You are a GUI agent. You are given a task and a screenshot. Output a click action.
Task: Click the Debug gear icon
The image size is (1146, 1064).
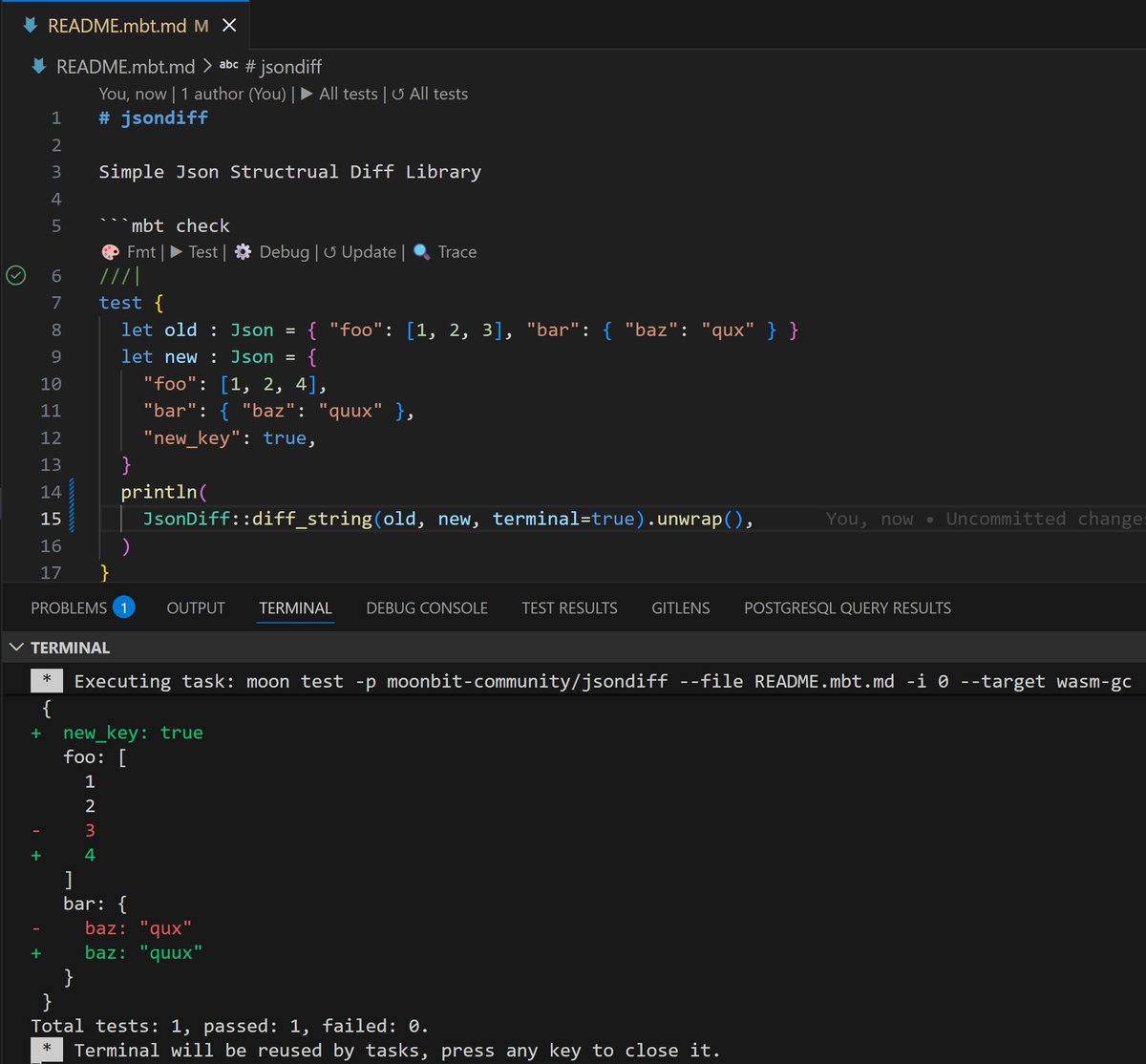244,252
